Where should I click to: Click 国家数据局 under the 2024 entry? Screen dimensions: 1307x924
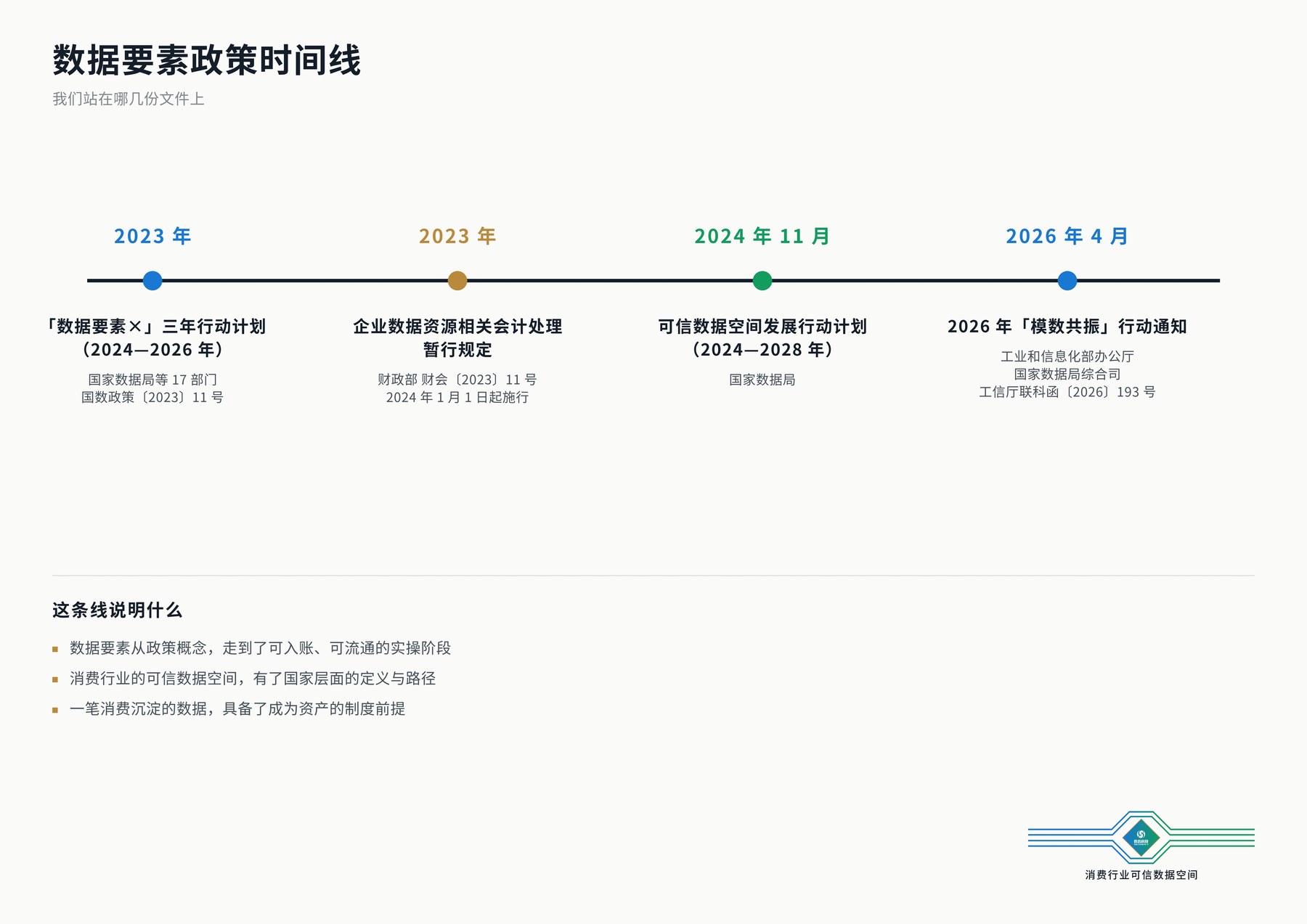(x=762, y=380)
